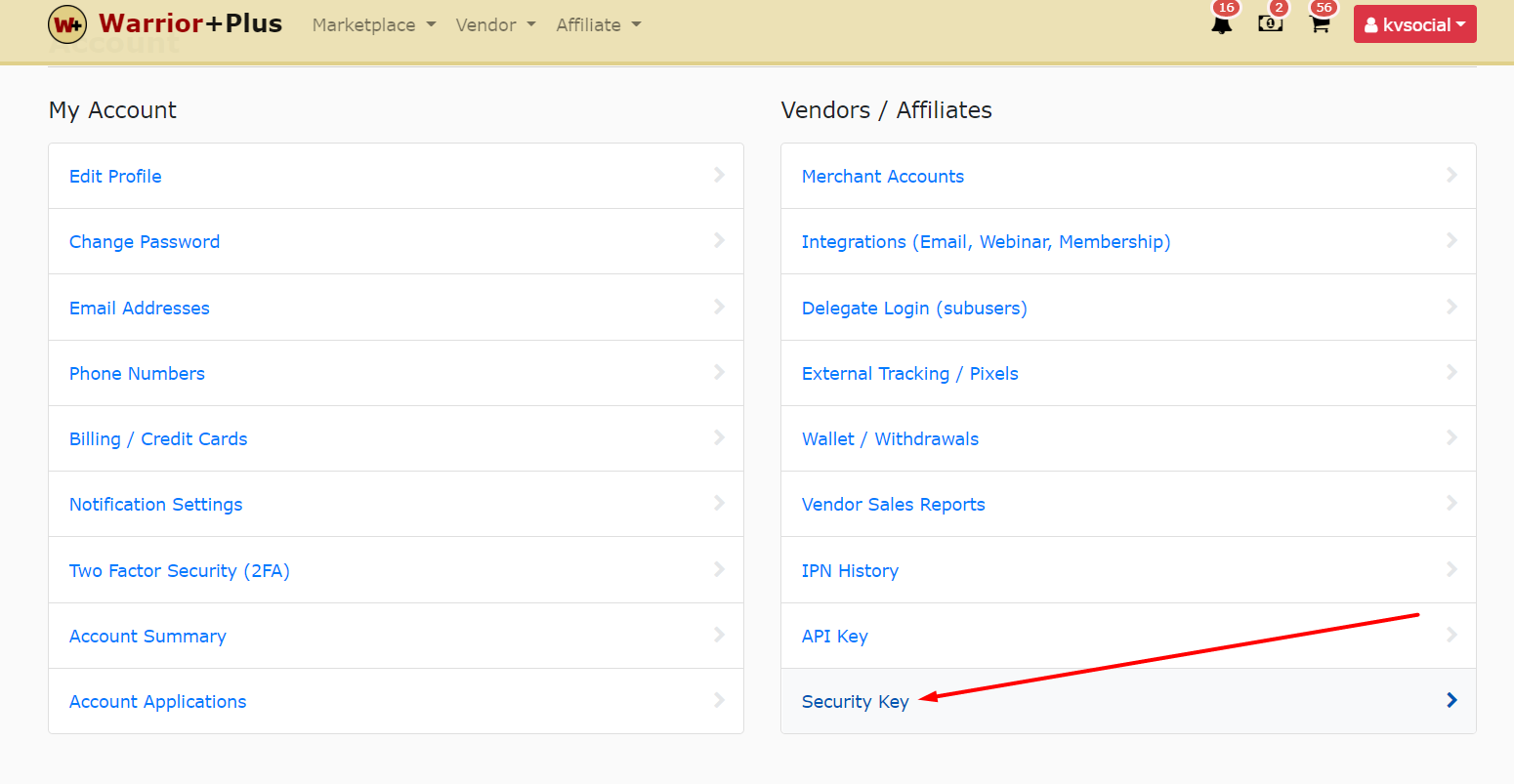1514x784 pixels.
Task: Open Phone Numbers settings
Action: tap(137, 374)
